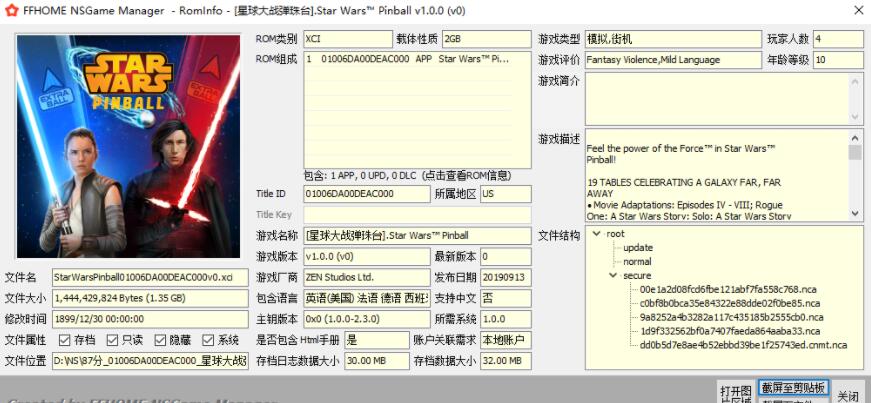
Task: Click the 主钥版本 field 0x0 (1.0.0-2.3.0)
Action: point(367,319)
